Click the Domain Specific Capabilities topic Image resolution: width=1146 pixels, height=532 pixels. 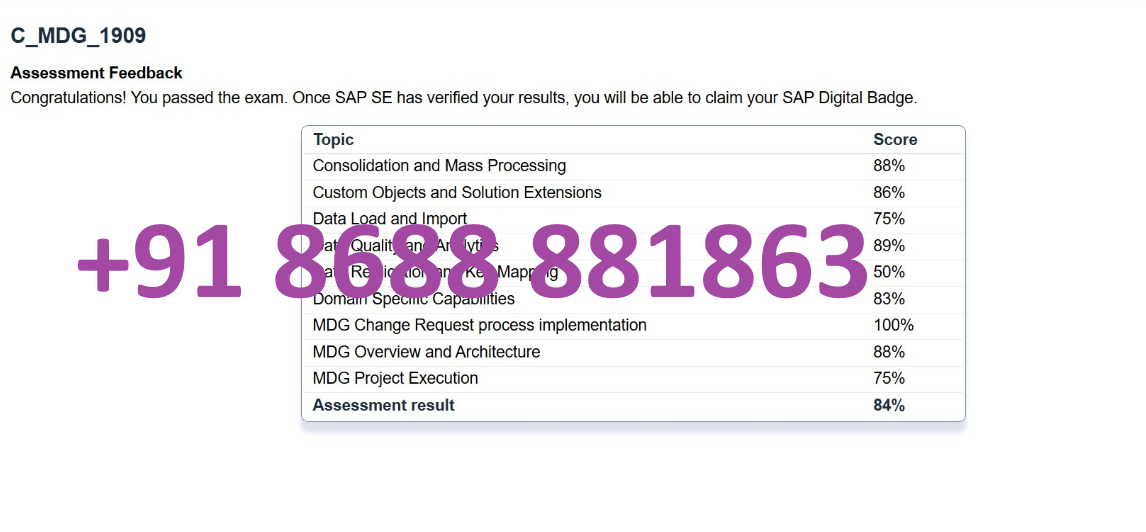(414, 299)
